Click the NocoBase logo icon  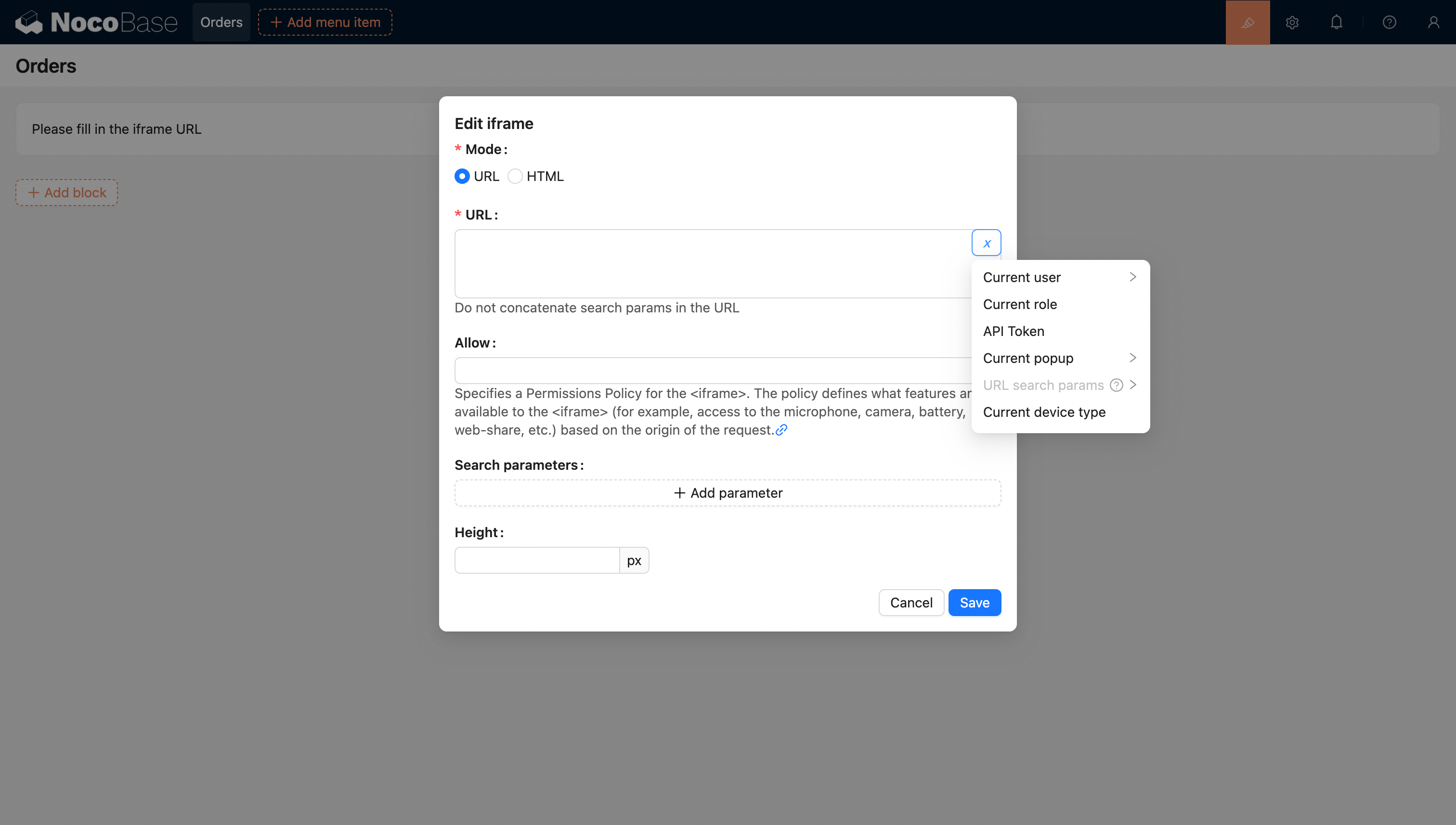click(28, 22)
